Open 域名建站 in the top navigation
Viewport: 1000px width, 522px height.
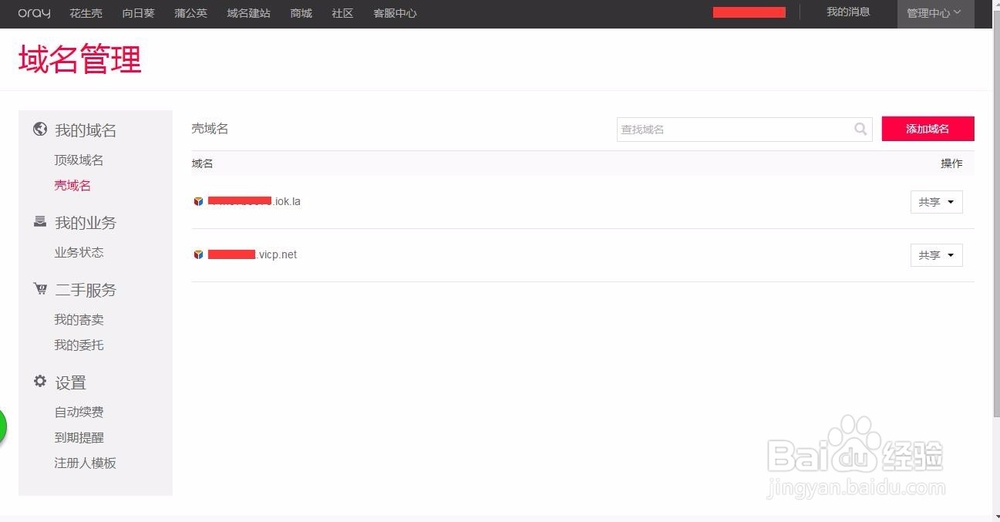pyautogui.click(x=249, y=13)
